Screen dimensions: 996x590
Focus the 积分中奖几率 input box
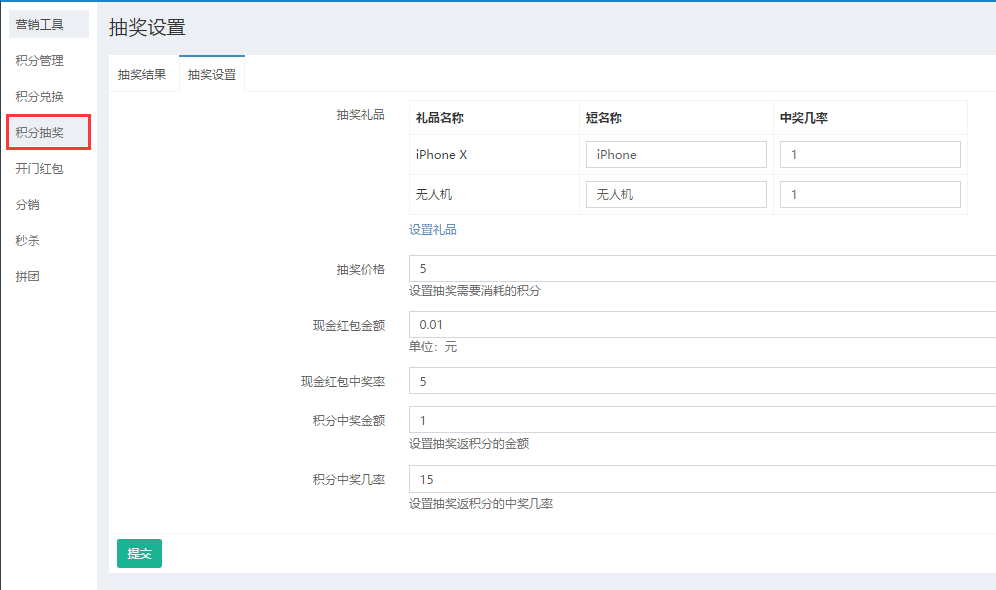[700, 479]
